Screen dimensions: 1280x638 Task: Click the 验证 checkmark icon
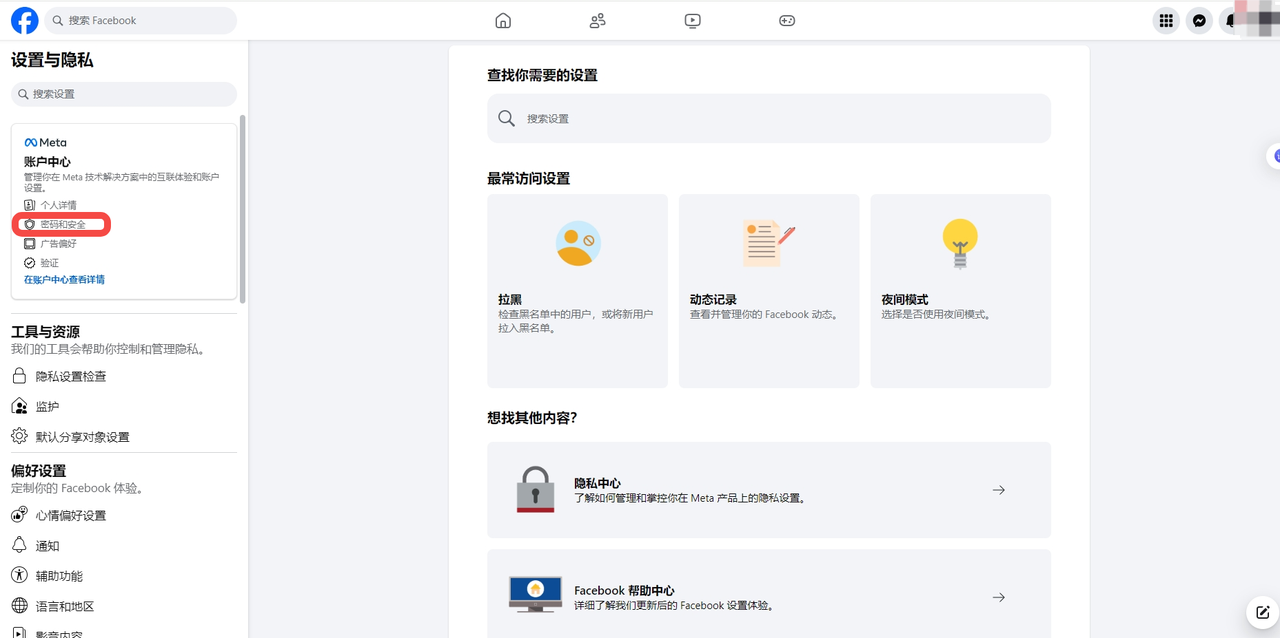[30, 262]
